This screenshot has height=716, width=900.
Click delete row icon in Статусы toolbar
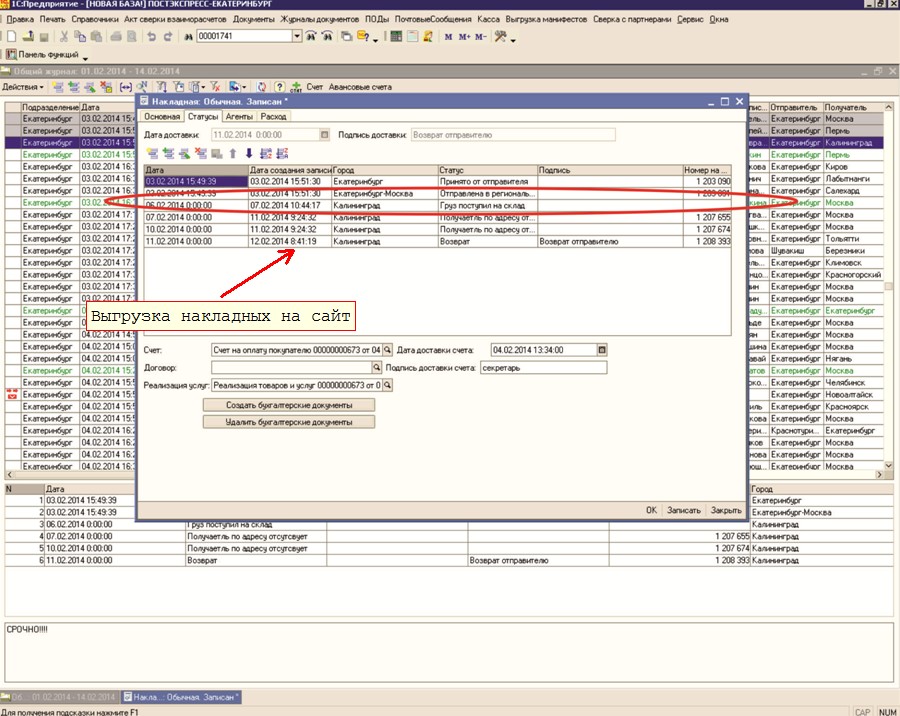(x=200, y=153)
